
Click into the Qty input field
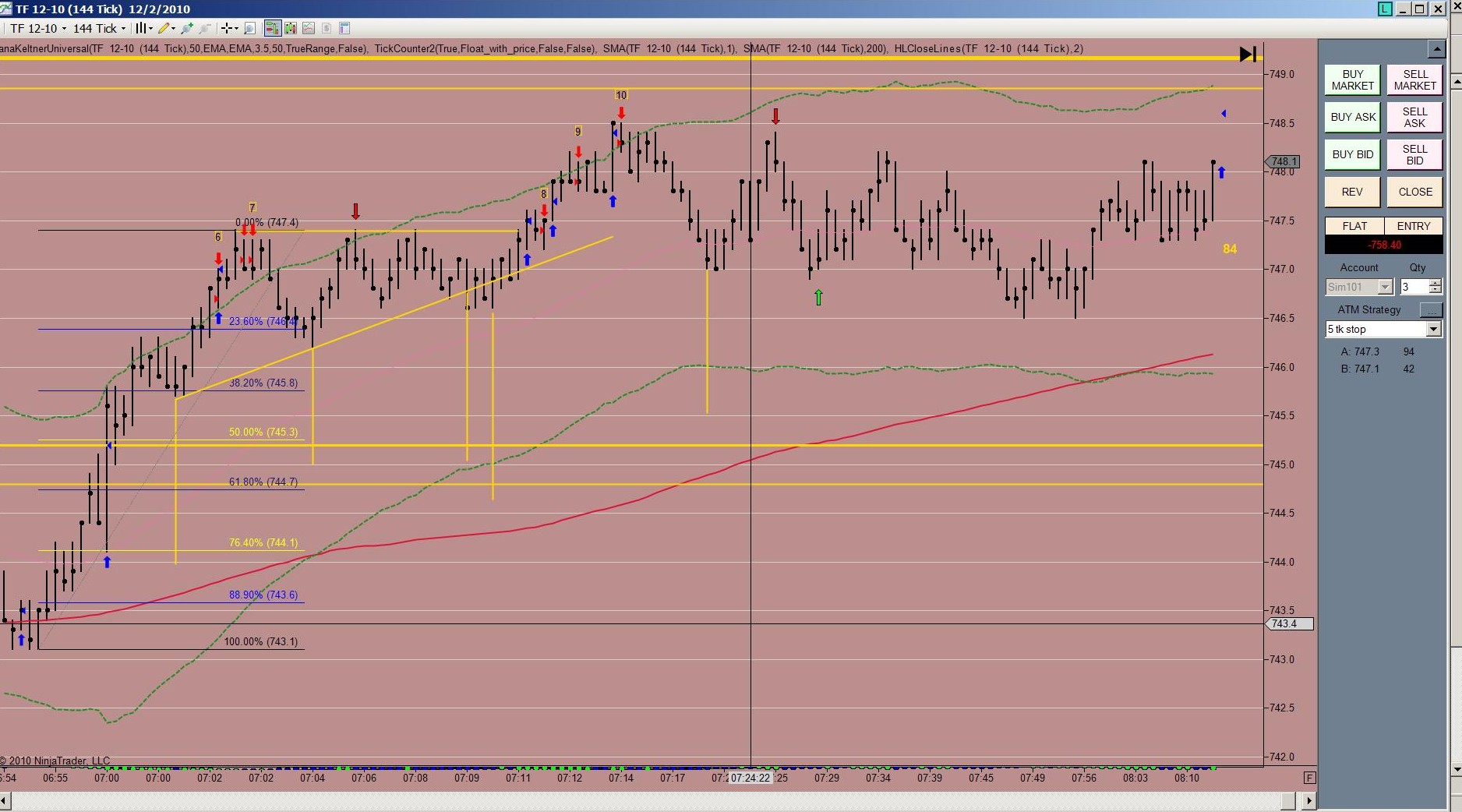click(x=1414, y=287)
